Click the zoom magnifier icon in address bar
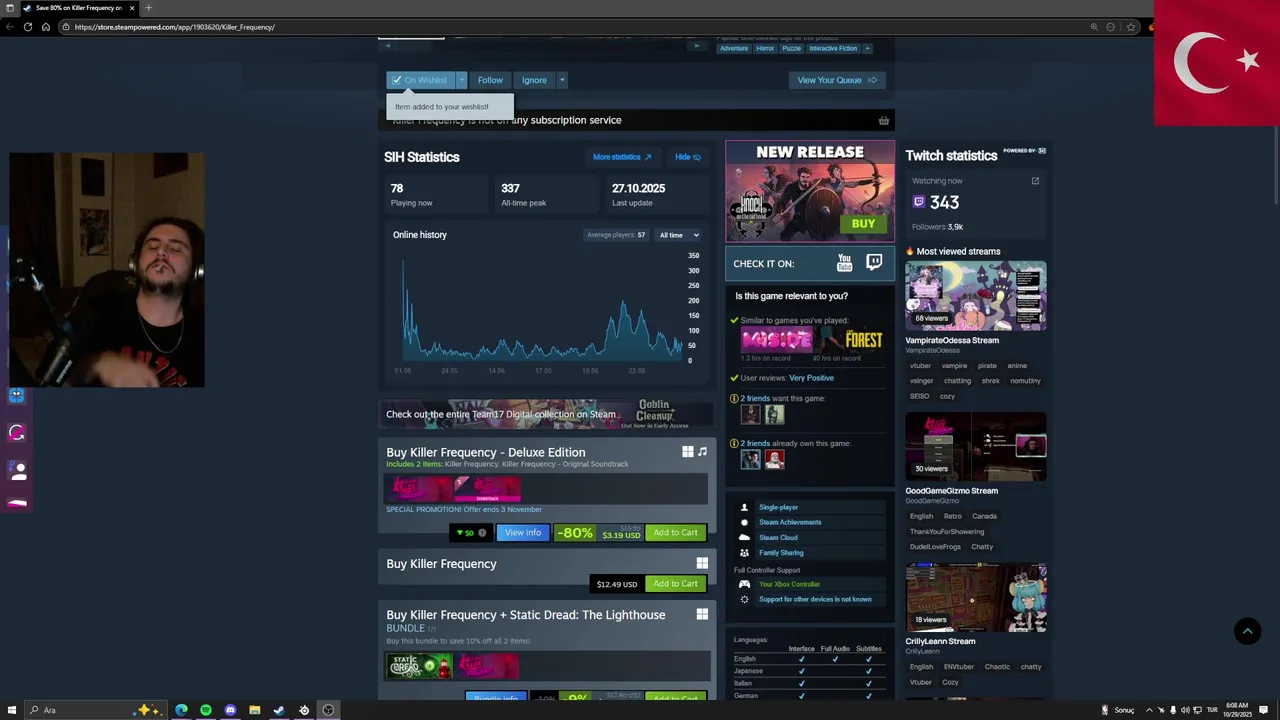 pos(1094,27)
